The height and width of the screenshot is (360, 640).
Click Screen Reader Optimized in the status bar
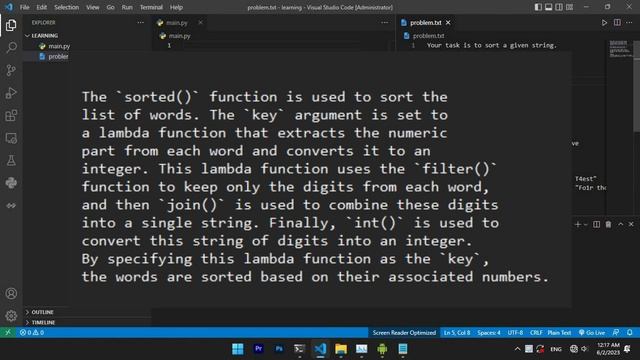click(x=404, y=332)
